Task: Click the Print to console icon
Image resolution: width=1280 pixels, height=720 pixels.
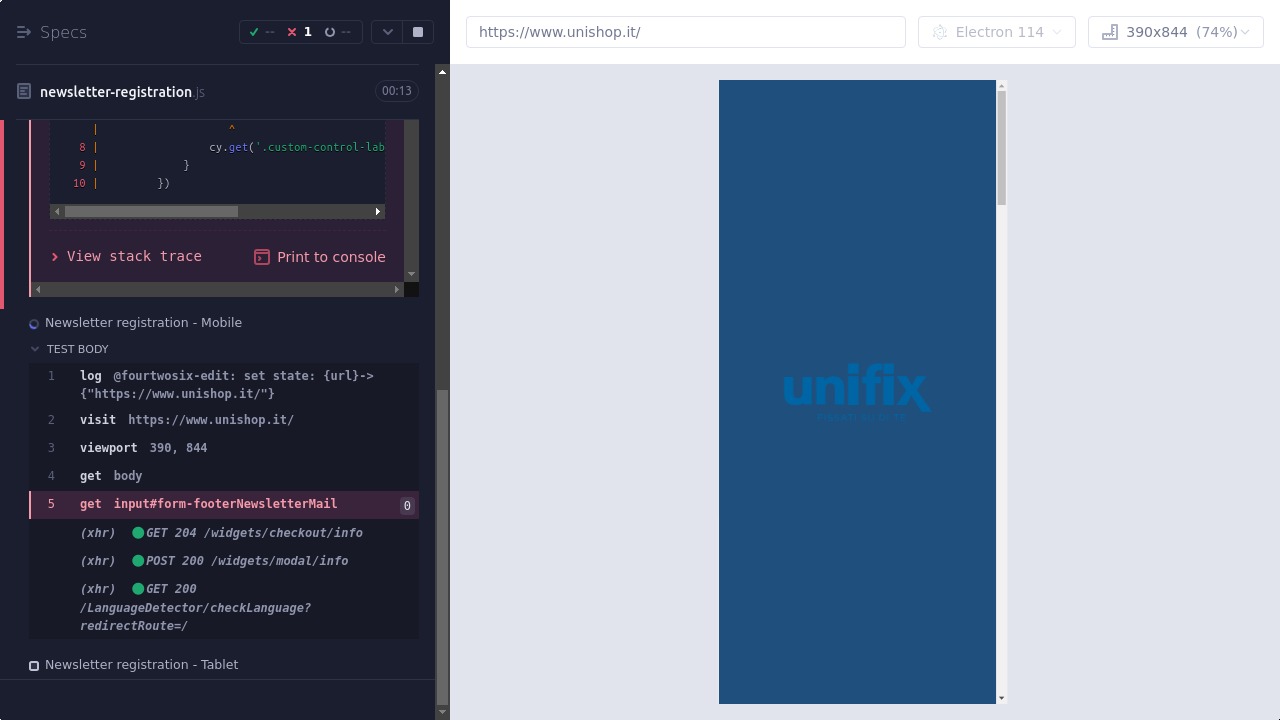Action: point(262,257)
